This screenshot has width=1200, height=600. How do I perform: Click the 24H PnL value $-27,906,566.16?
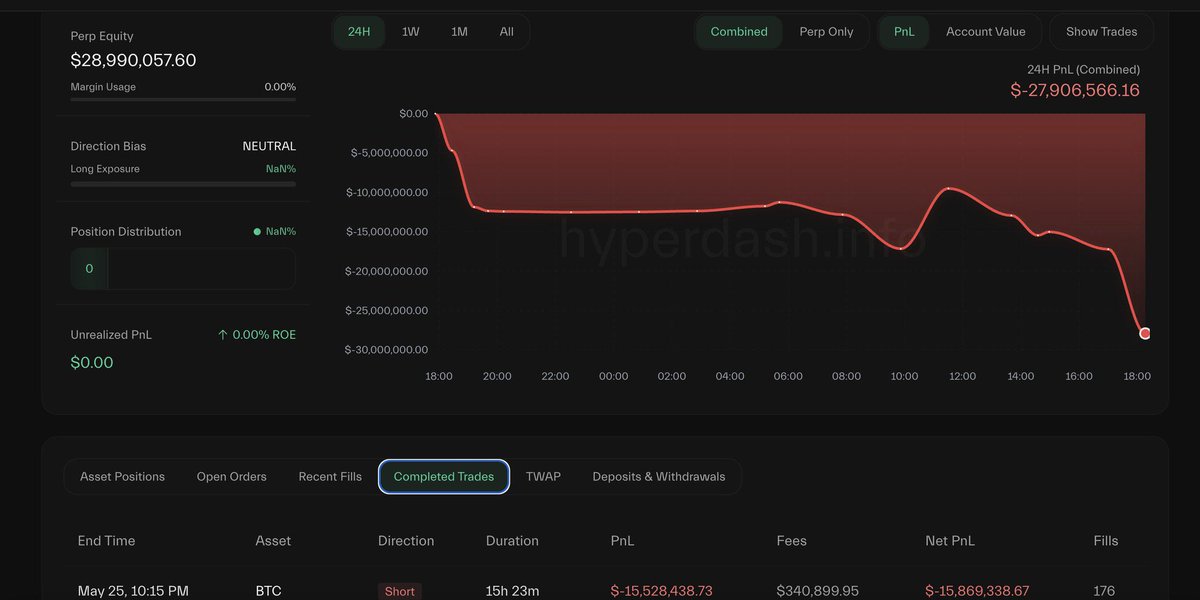[x=1075, y=91]
